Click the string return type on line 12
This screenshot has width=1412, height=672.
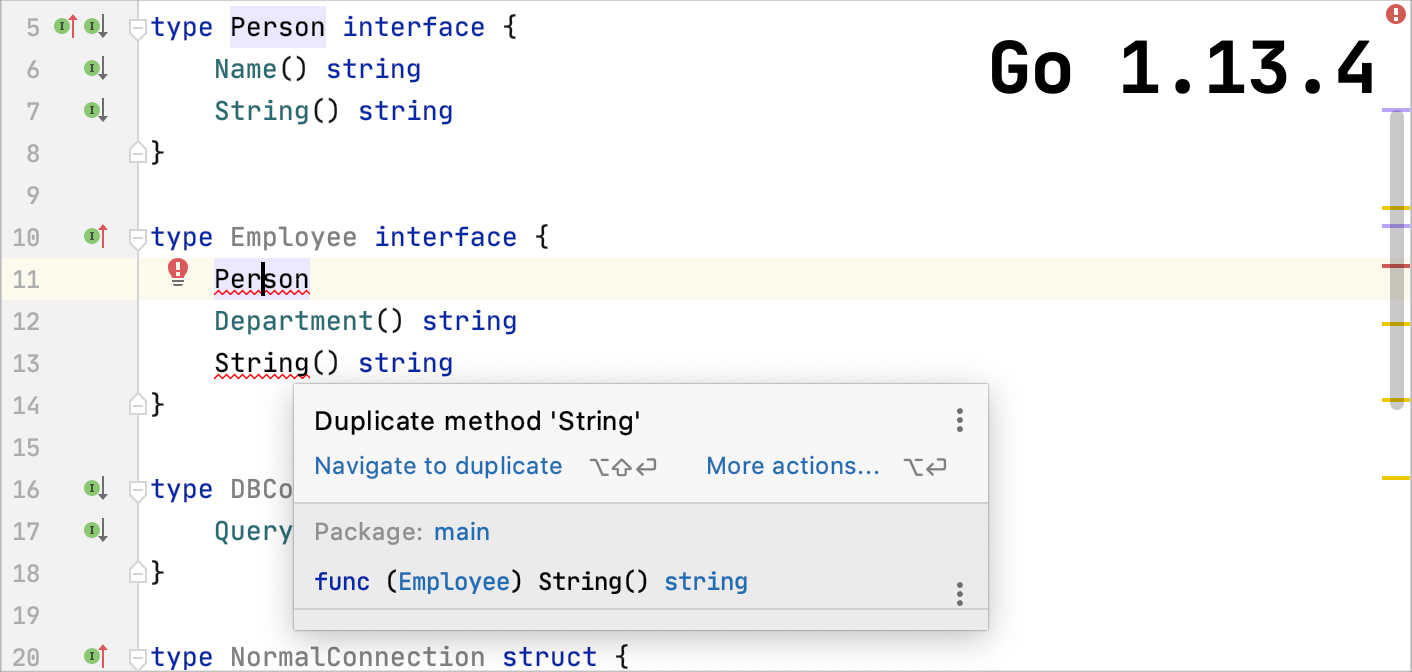(x=470, y=321)
